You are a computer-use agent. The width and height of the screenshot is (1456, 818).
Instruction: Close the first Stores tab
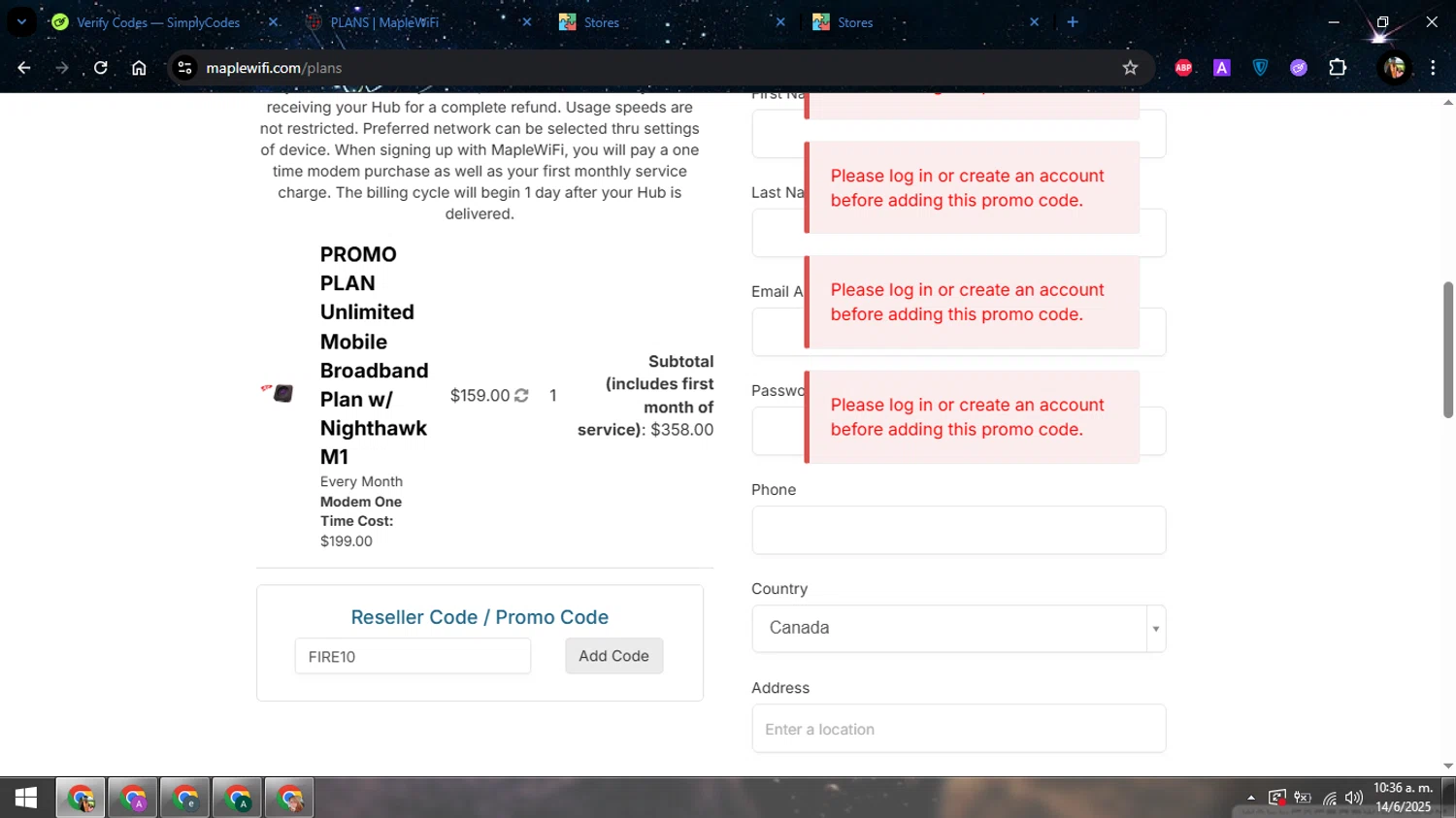(780, 22)
